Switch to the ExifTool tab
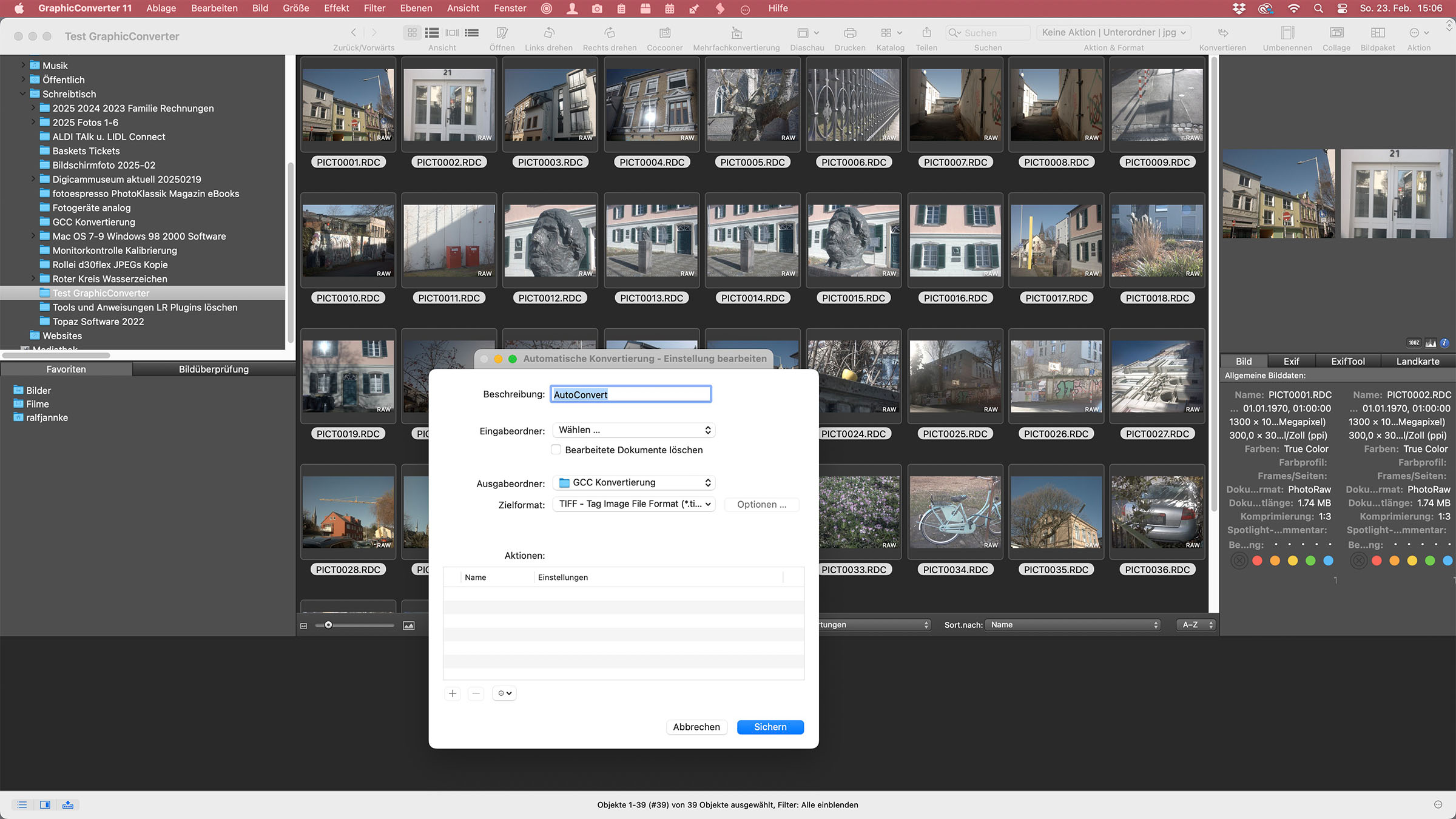The width and height of the screenshot is (1456, 819). (x=1348, y=362)
